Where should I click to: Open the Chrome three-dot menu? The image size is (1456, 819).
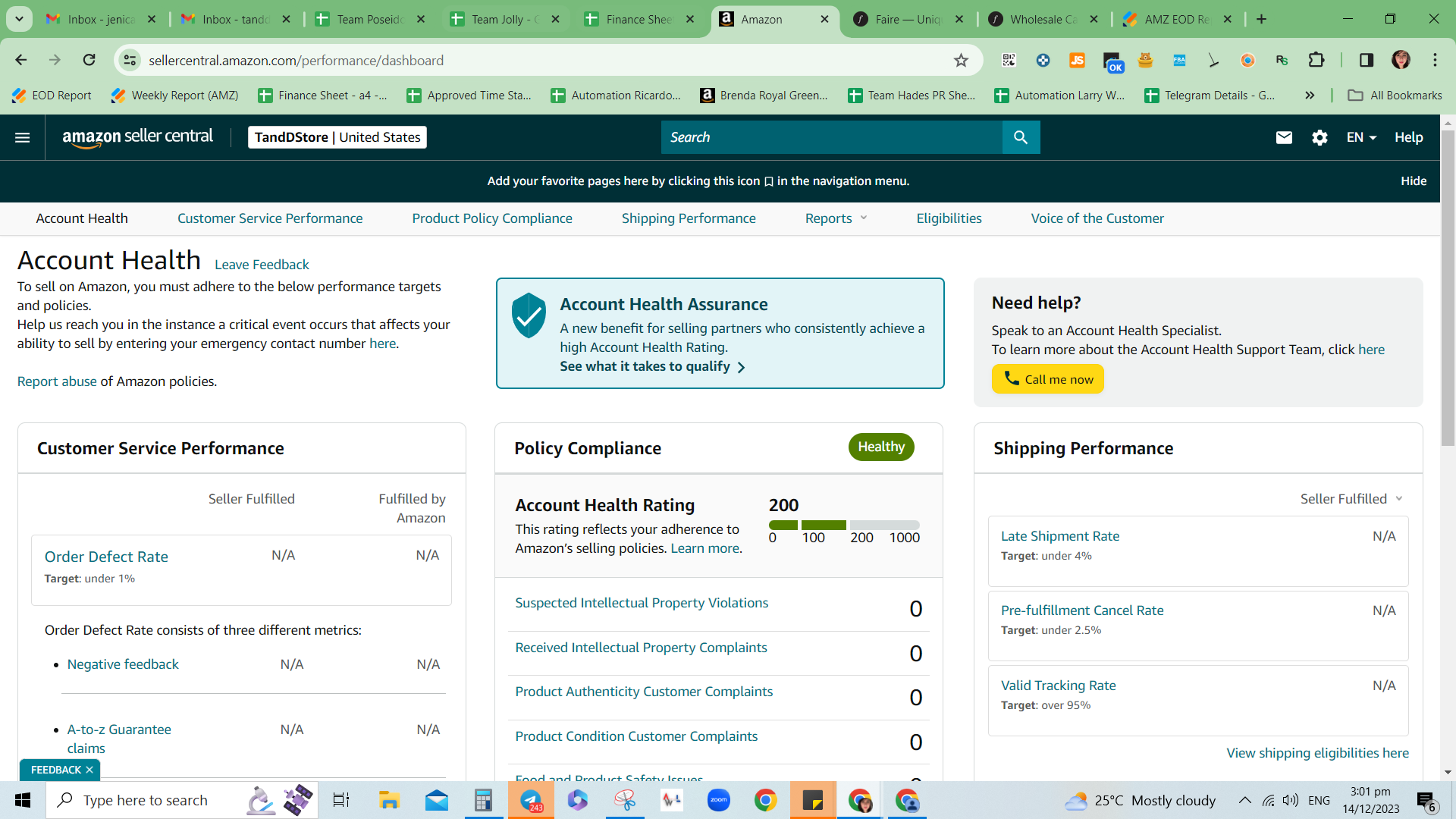[x=1435, y=60]
